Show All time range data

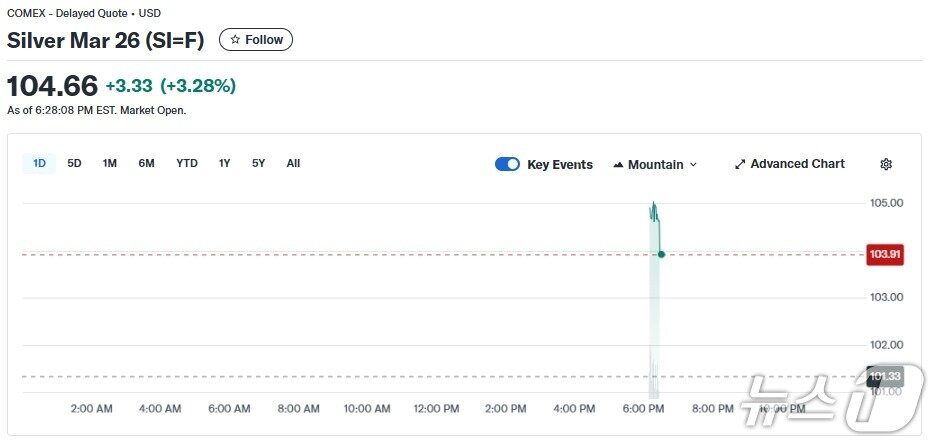coord(293,163)
